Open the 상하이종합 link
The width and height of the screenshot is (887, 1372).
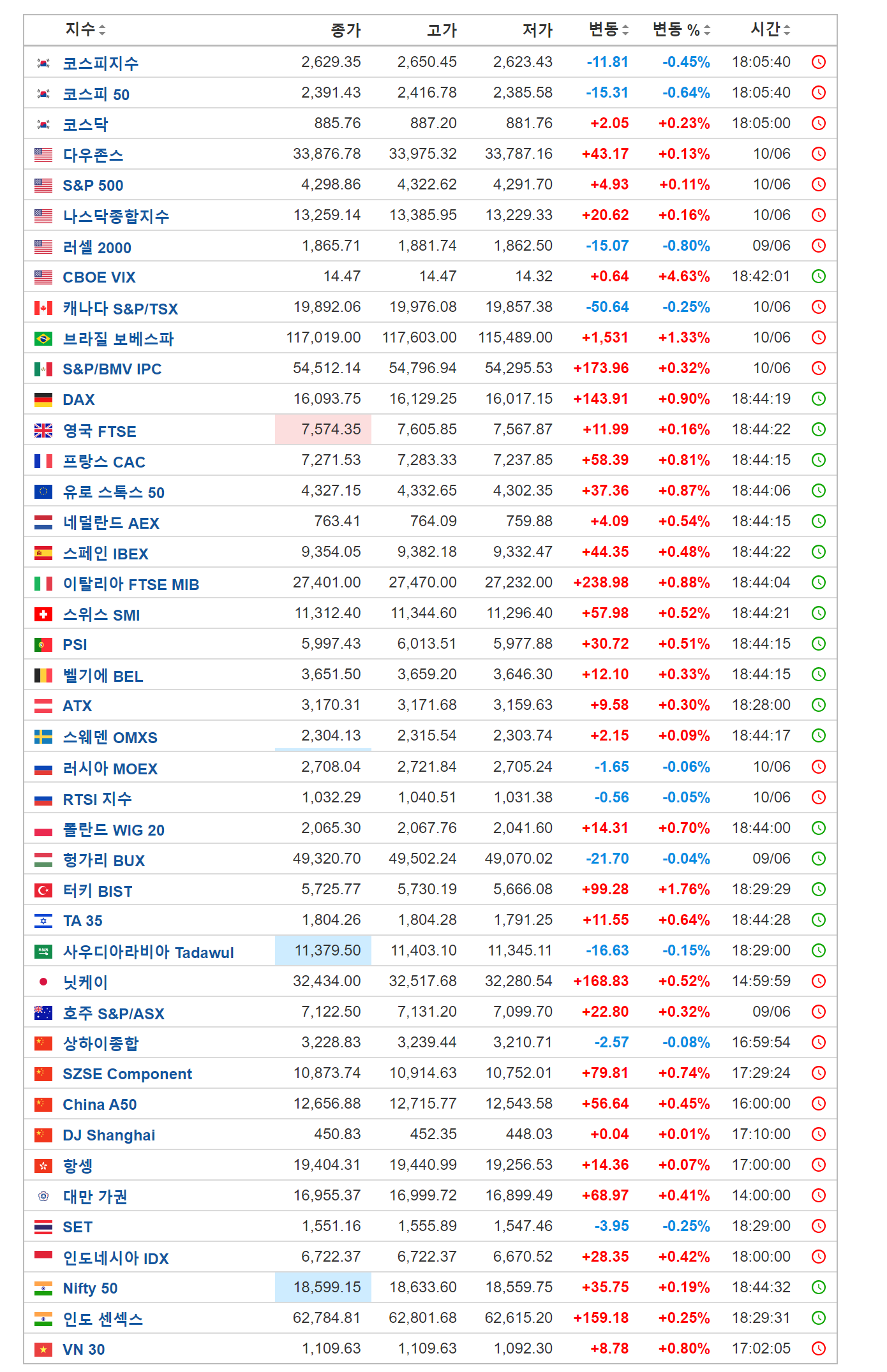pos(101,1044)
